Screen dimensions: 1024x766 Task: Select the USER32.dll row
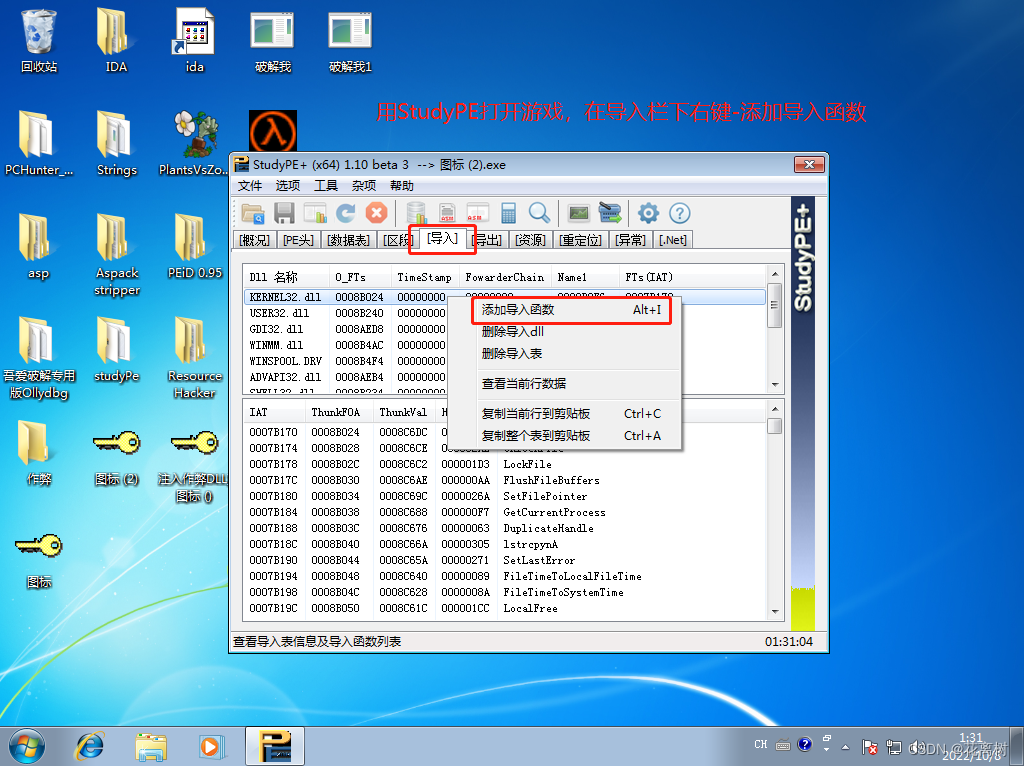(505, 313)
